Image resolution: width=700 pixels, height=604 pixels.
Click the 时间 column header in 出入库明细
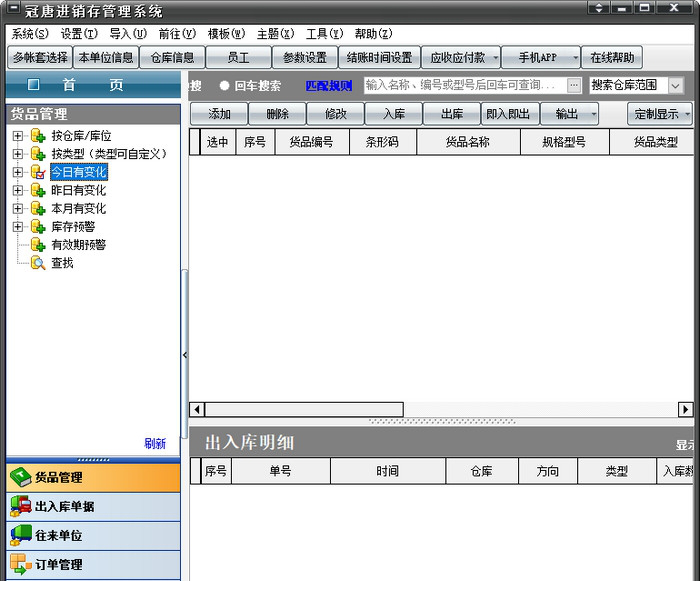click(388, 471)
